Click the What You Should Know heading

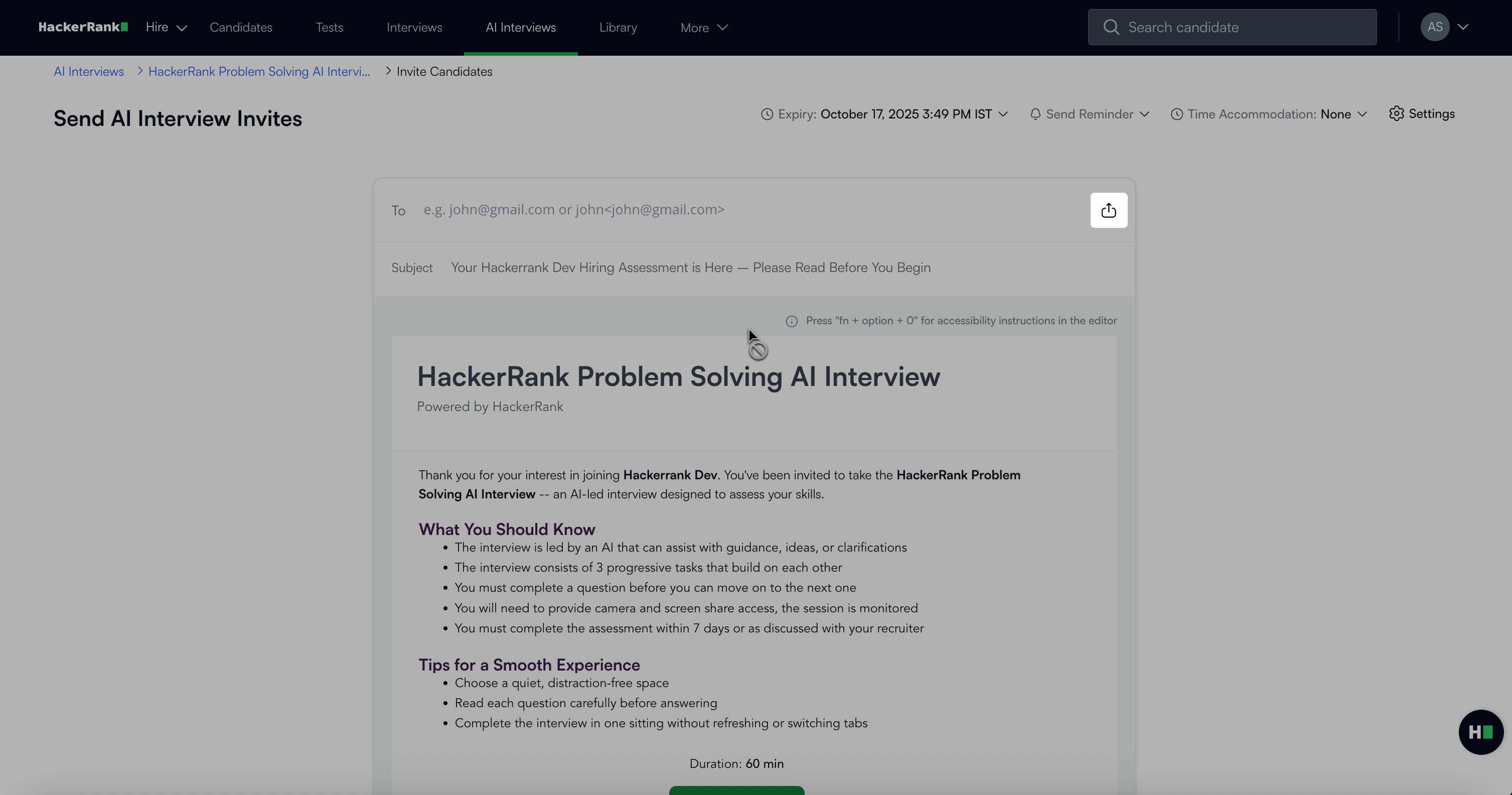click(507, 529)
